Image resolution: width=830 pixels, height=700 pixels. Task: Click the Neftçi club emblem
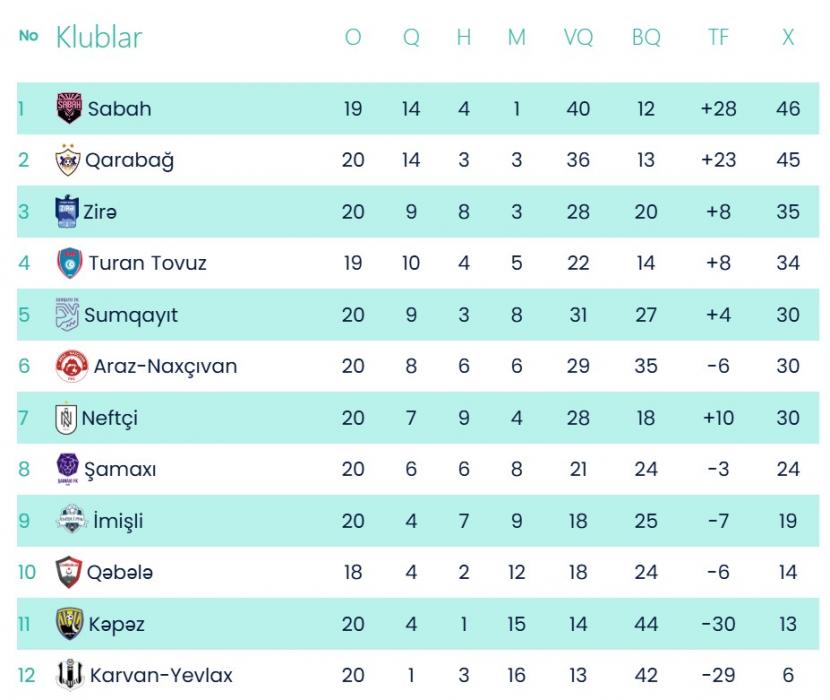pos(66,418)
